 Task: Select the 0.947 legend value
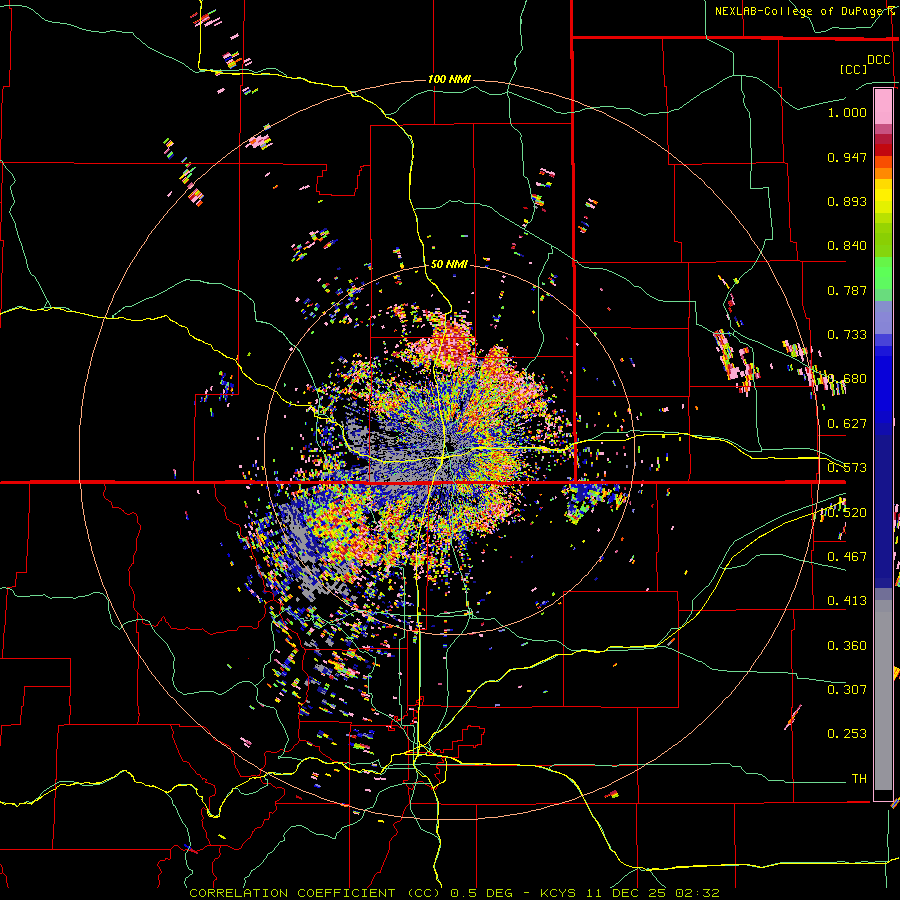(x=847, y=157)
